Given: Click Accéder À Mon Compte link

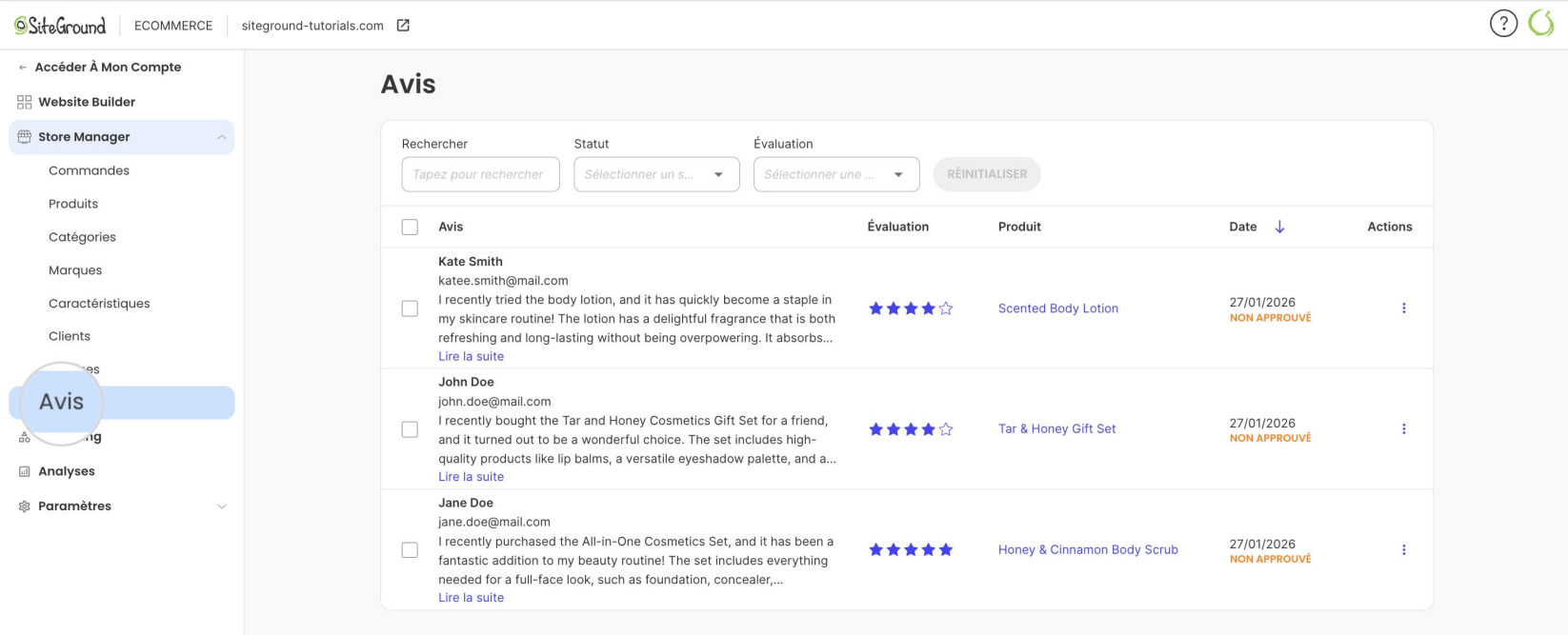Looking at the screenshot, I should [x=108, y=68].
